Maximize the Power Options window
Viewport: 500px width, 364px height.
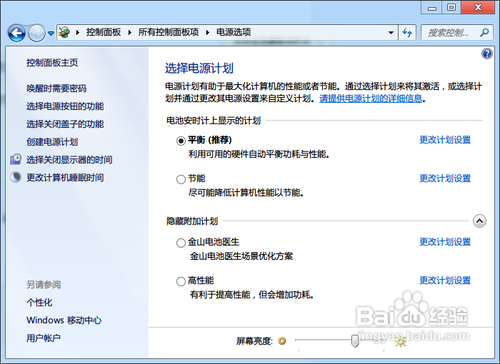click(x=452, y=7)
